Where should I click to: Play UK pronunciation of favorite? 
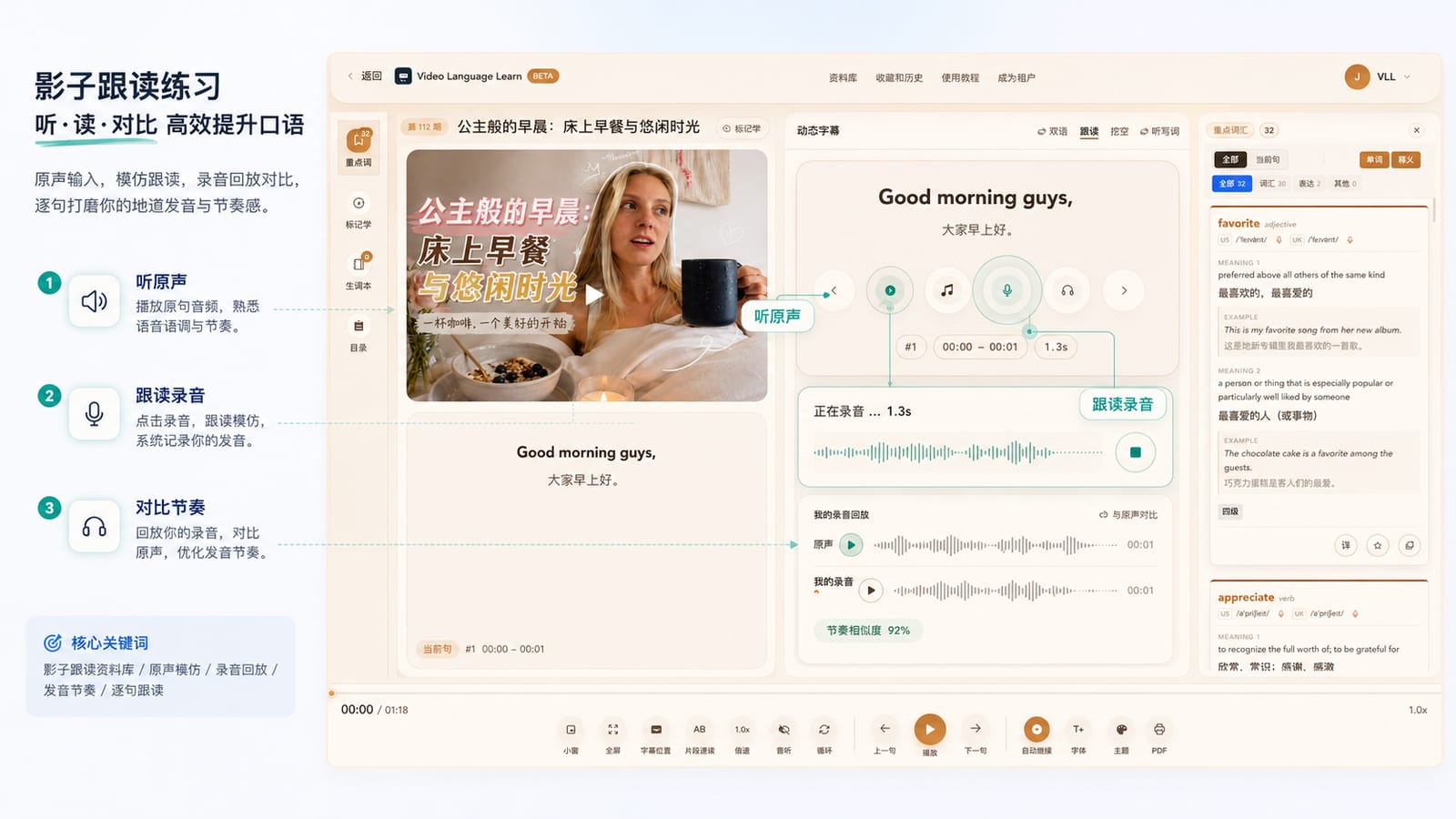tap(1350, 240)
